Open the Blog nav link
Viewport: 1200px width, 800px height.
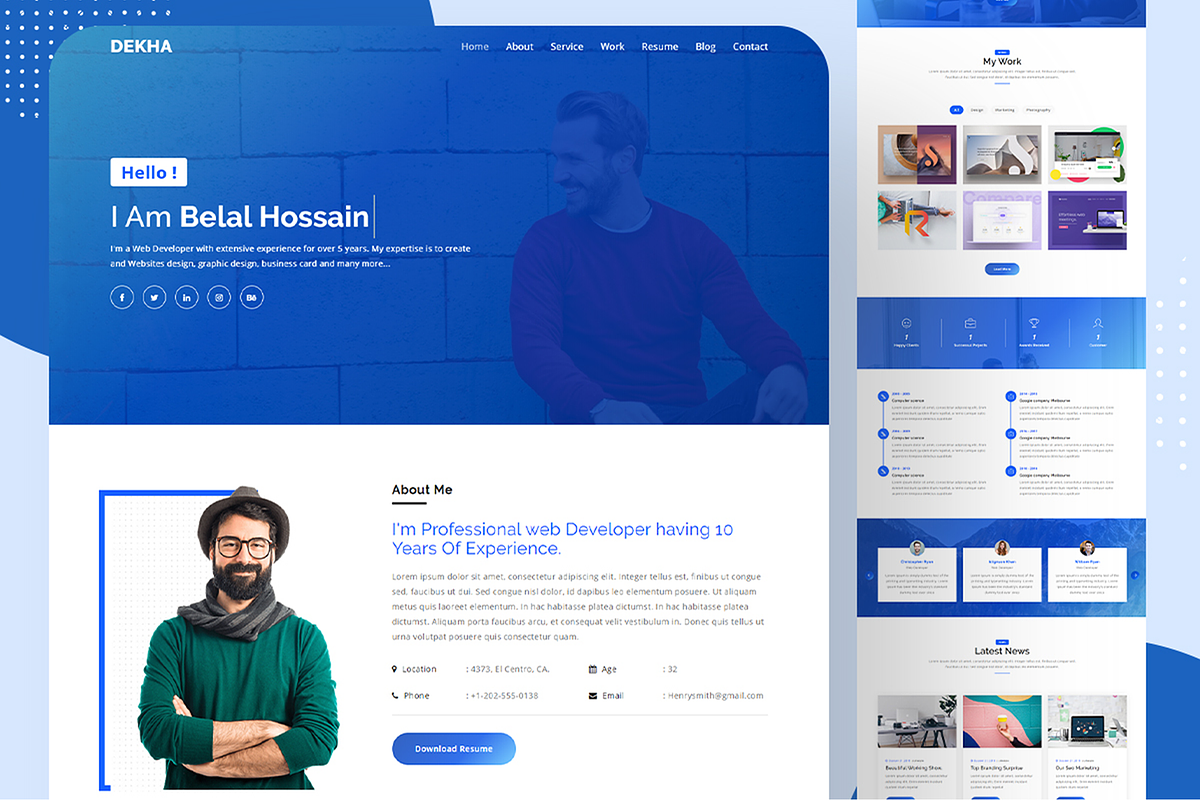706,47
